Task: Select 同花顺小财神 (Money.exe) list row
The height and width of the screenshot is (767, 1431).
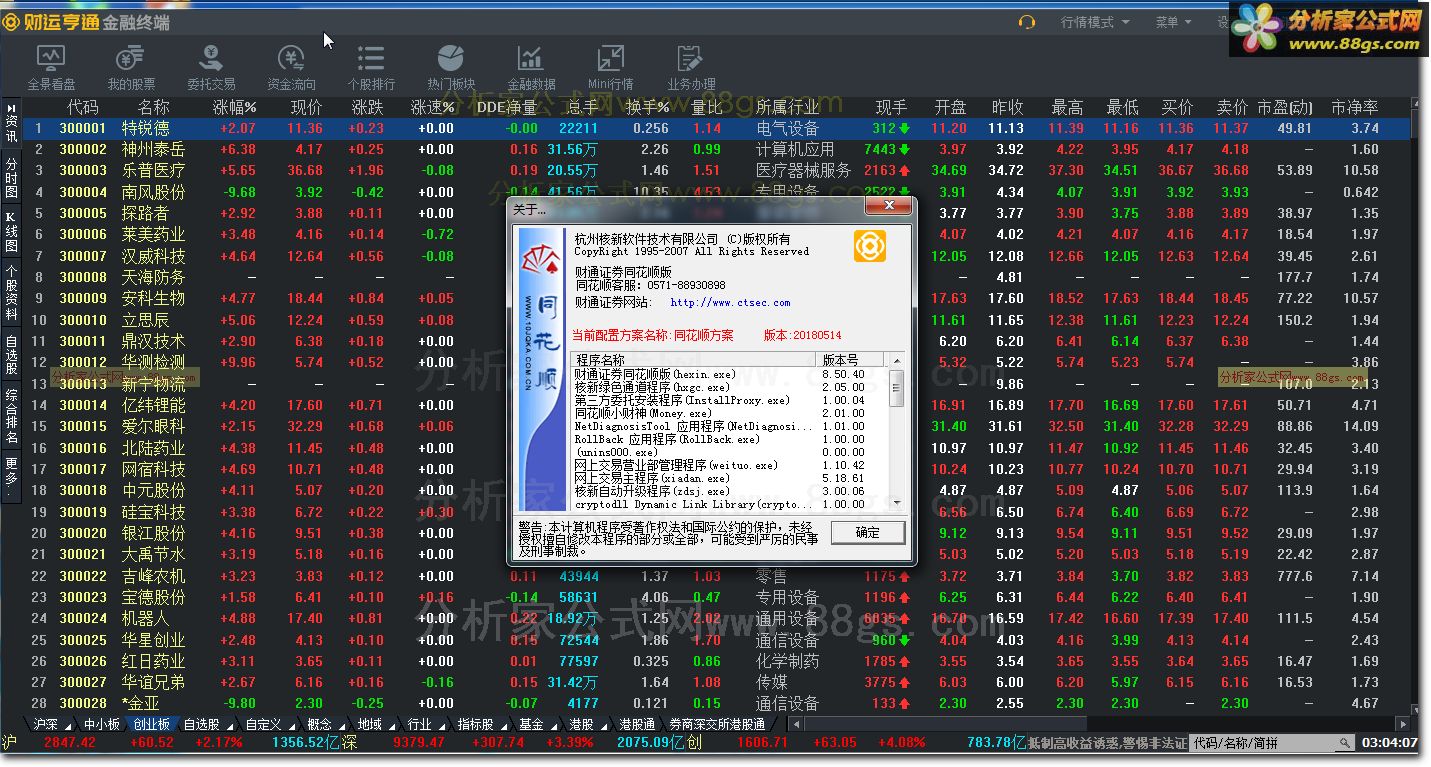Action: click(730, 413)
